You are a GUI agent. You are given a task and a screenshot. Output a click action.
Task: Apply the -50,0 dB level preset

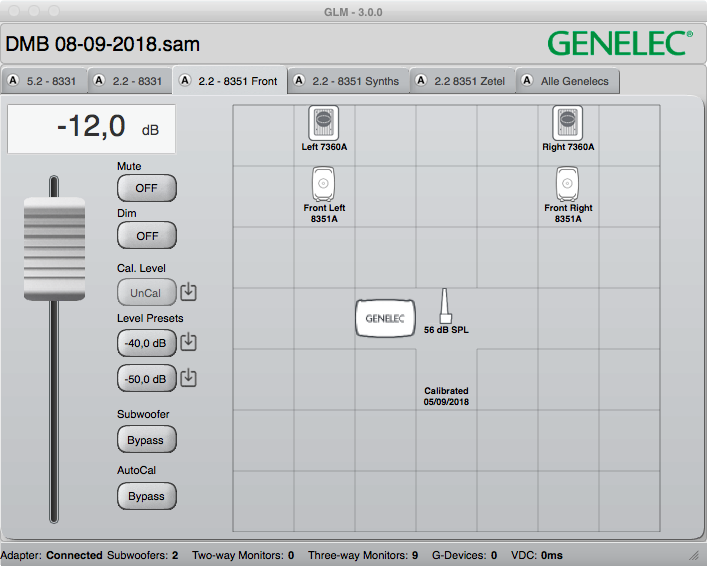(147, 378)
